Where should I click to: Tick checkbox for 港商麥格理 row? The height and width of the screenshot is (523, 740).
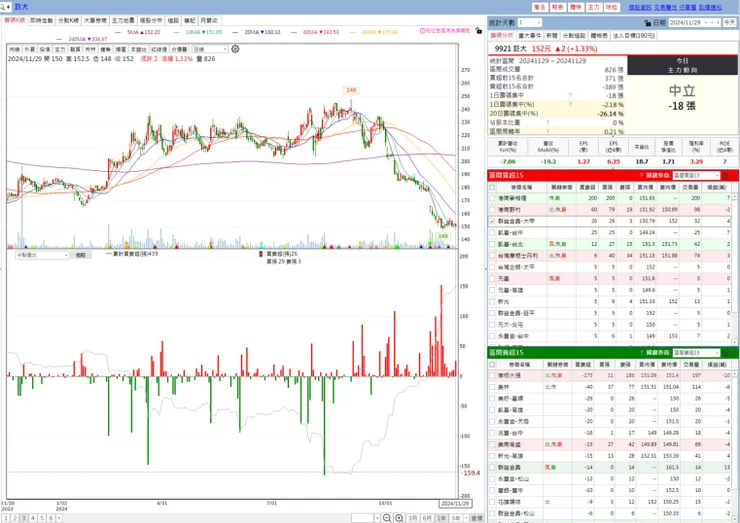(x=492, y=198)
